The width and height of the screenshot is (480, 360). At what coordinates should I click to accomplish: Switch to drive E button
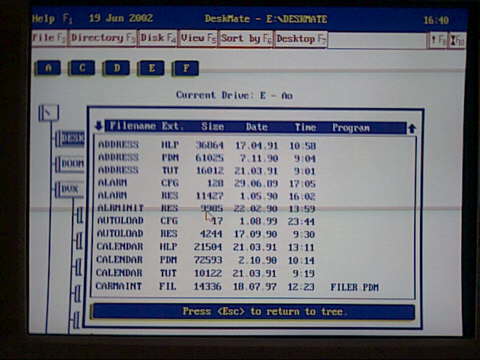point(151,68)
